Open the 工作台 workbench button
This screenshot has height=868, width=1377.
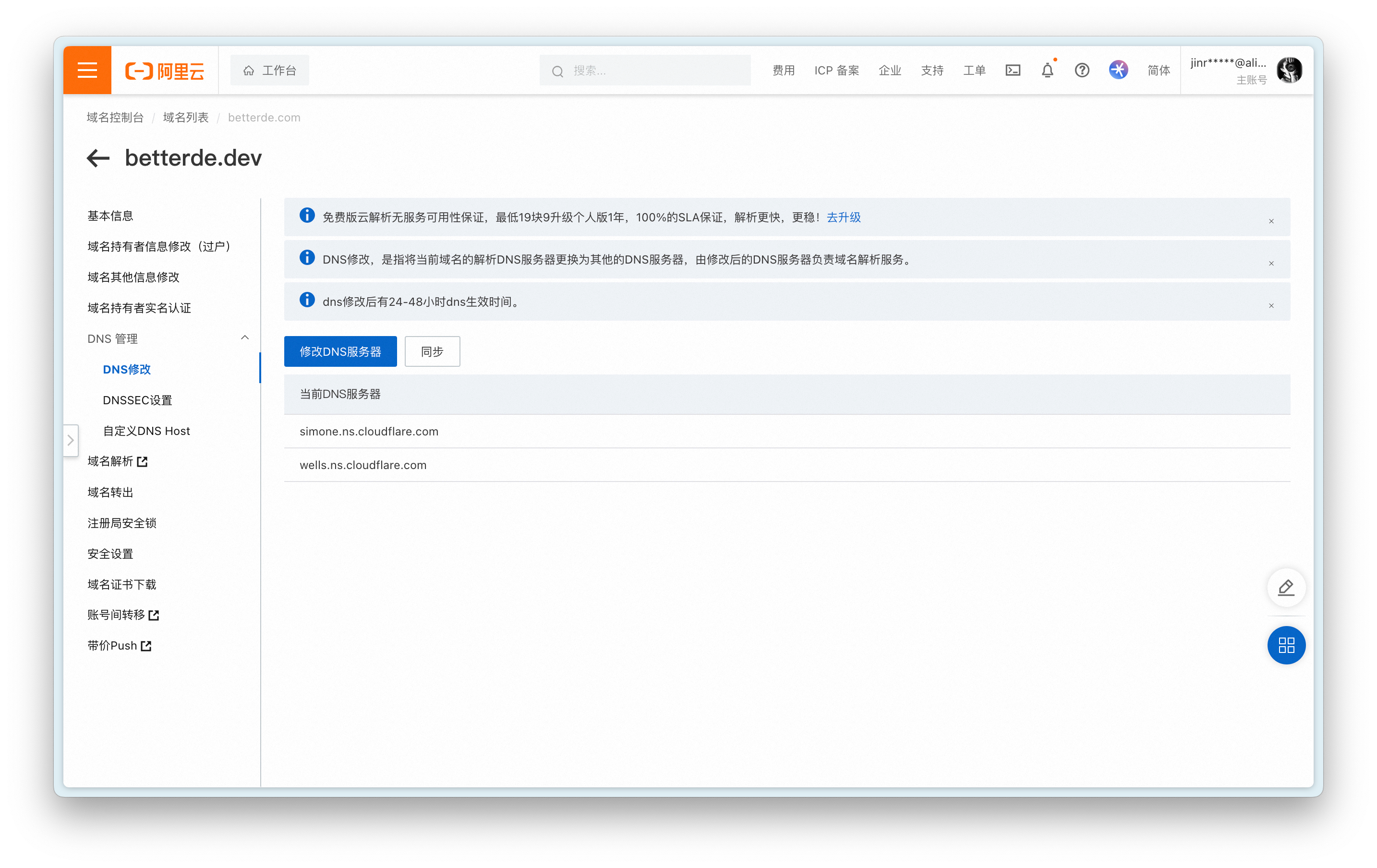pos(269,70)
